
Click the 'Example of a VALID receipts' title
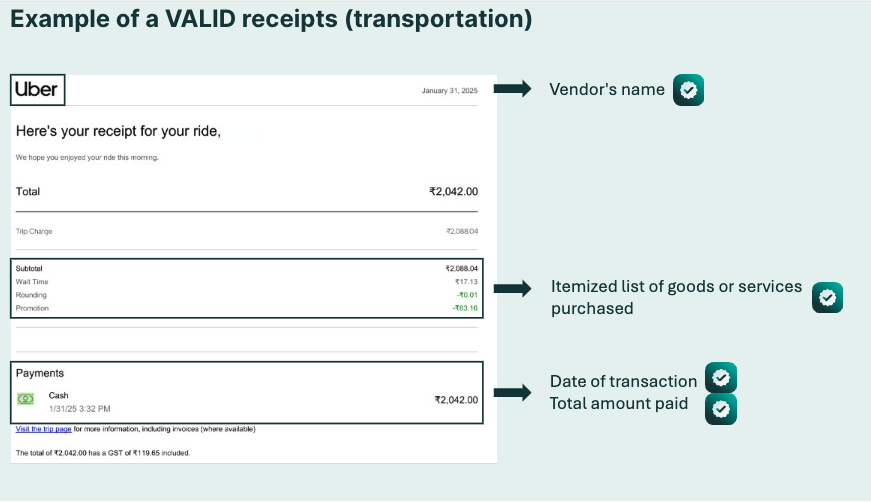(271, 19)
